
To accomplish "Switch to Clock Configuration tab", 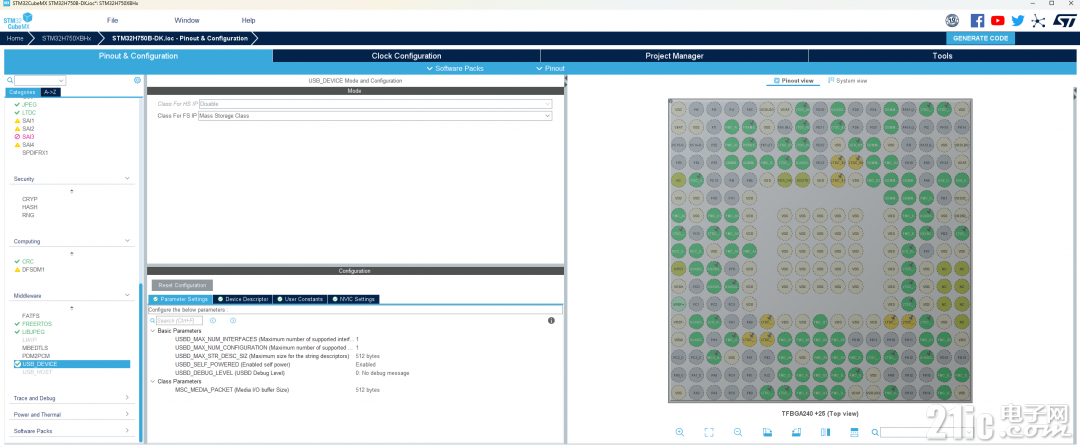I will coord(406,56).
